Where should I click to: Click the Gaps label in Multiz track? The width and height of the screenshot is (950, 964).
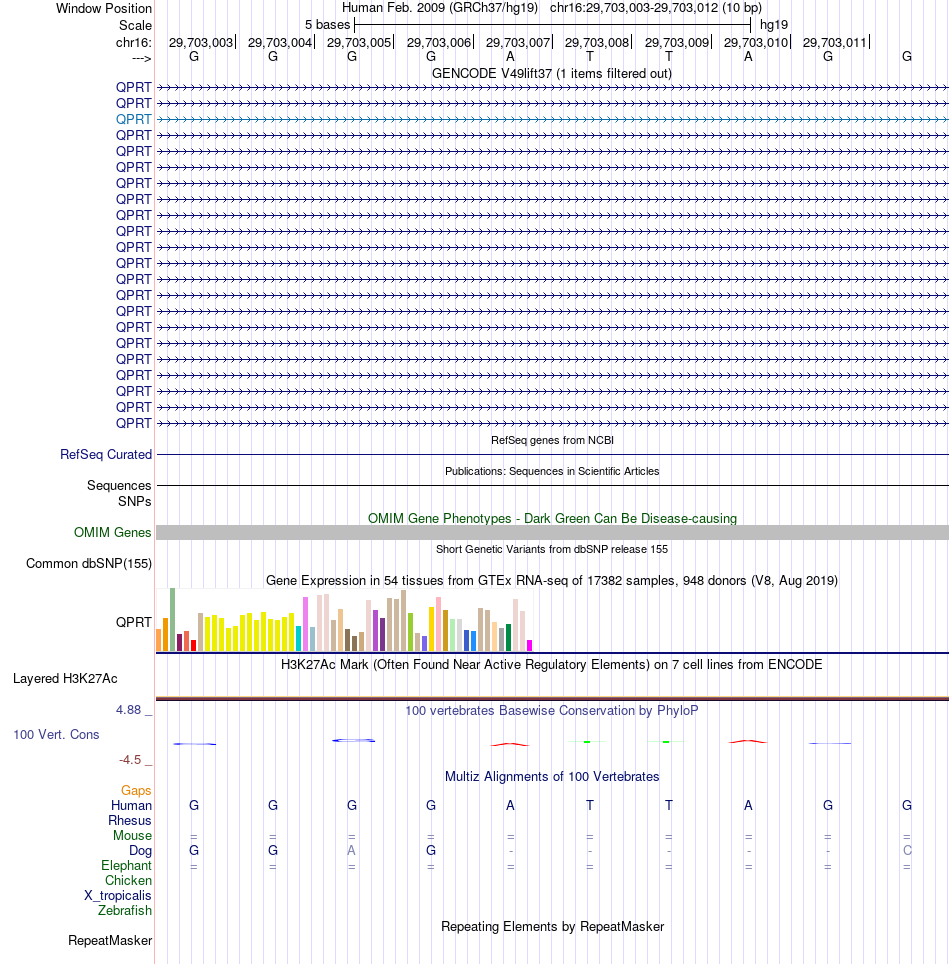pyautogui.click(x=136, y=791)
